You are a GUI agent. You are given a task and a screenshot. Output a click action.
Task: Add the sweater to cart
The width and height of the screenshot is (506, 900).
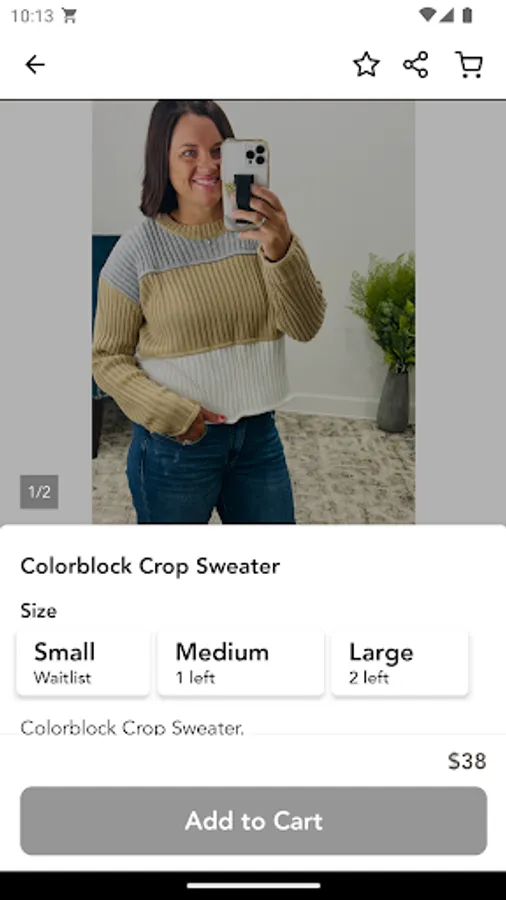coord(254,821)
